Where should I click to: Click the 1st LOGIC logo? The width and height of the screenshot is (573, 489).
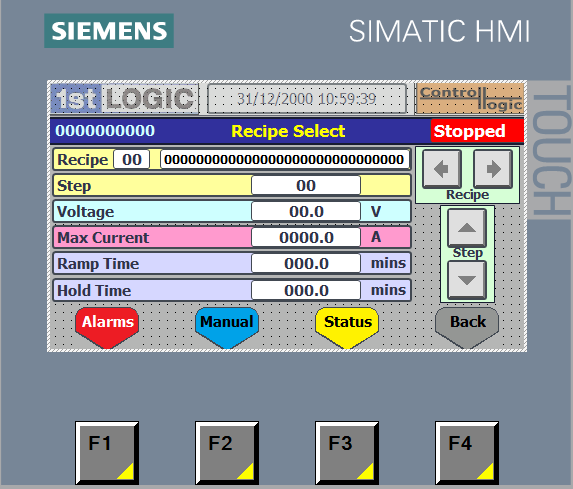coord(125,99)
